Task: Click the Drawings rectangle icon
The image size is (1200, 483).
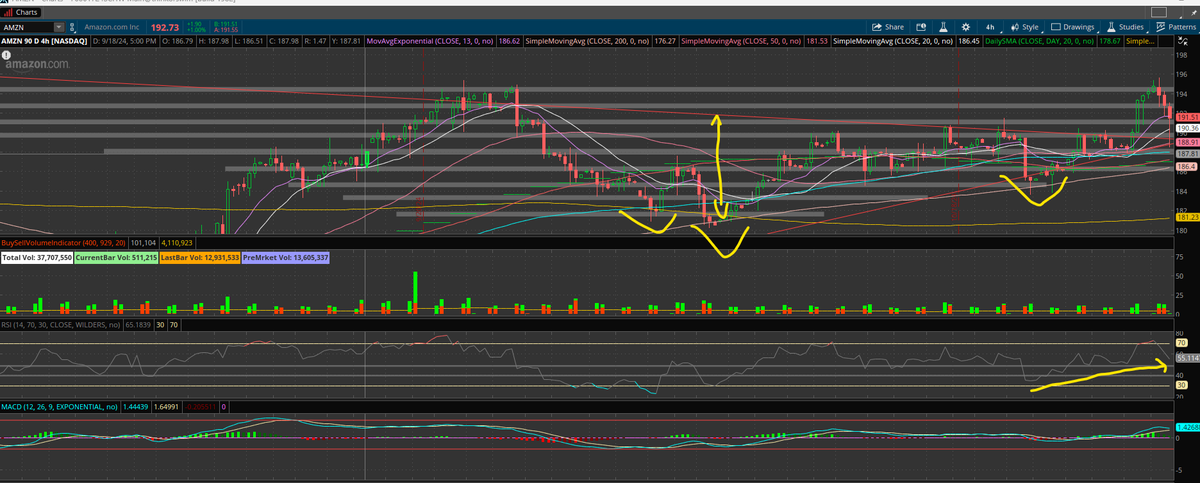Action: (1056, 27)
